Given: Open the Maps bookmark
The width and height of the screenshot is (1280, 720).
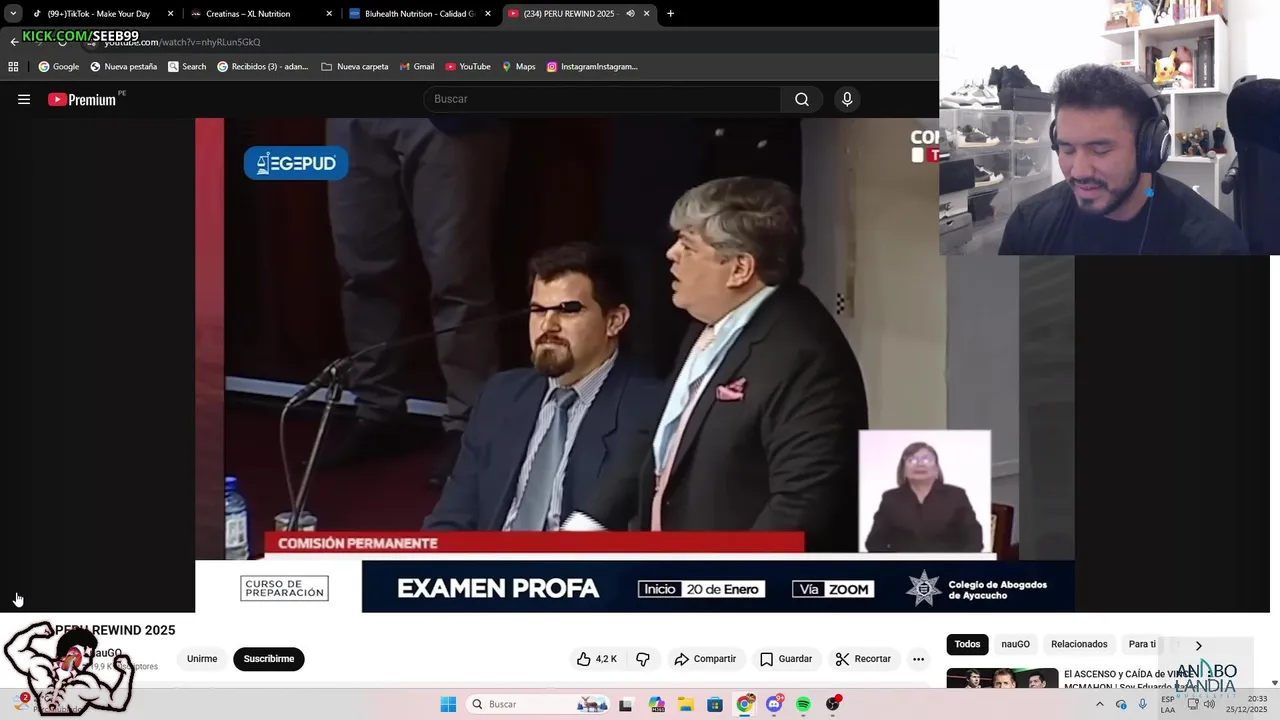Looking at the screenshot, I should coord(519,67).
